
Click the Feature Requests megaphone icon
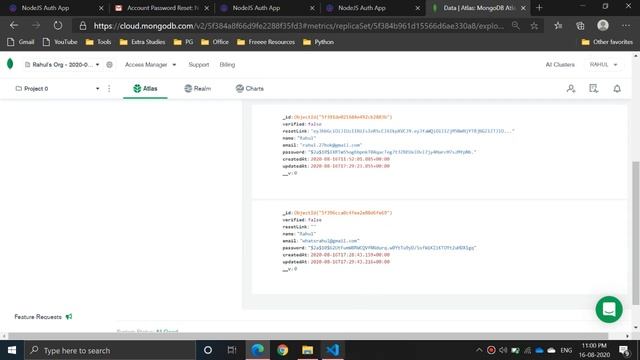69,317
